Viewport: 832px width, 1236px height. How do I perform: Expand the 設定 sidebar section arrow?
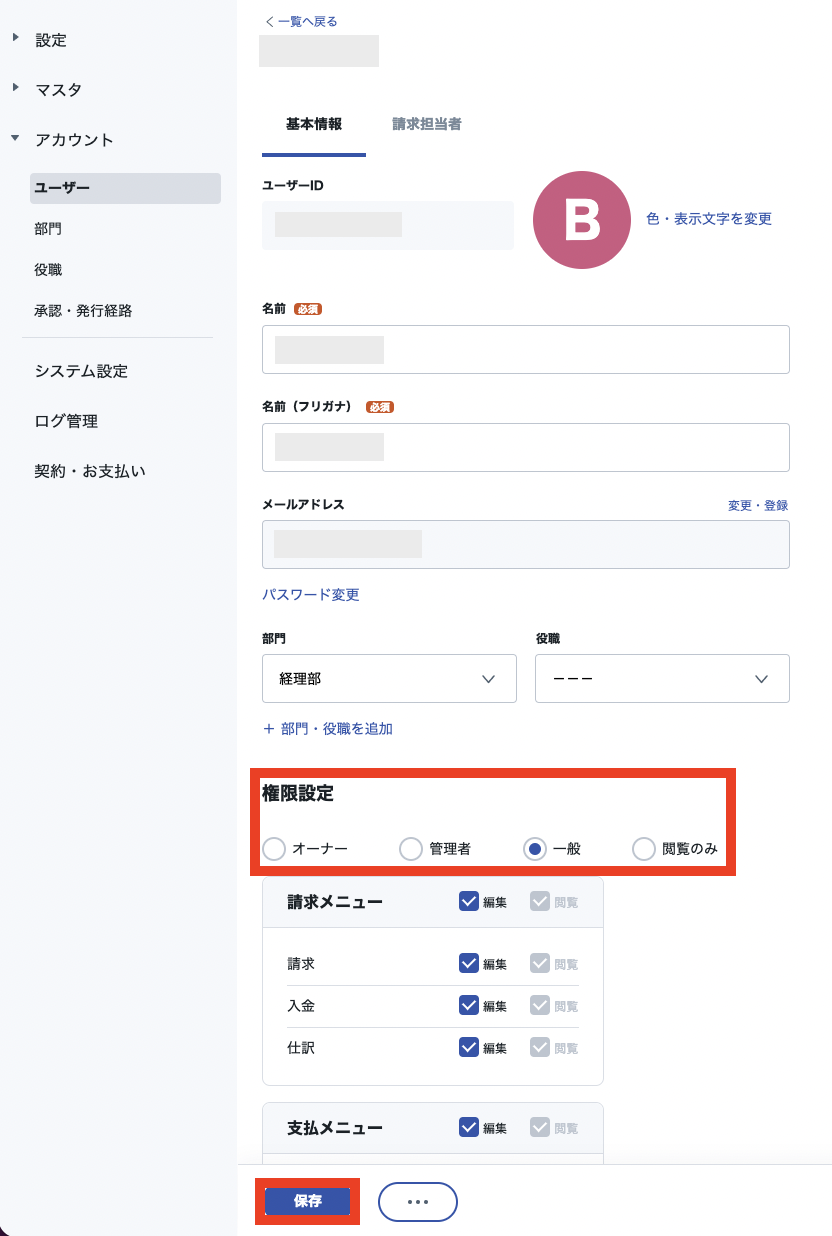coord(15,38)
